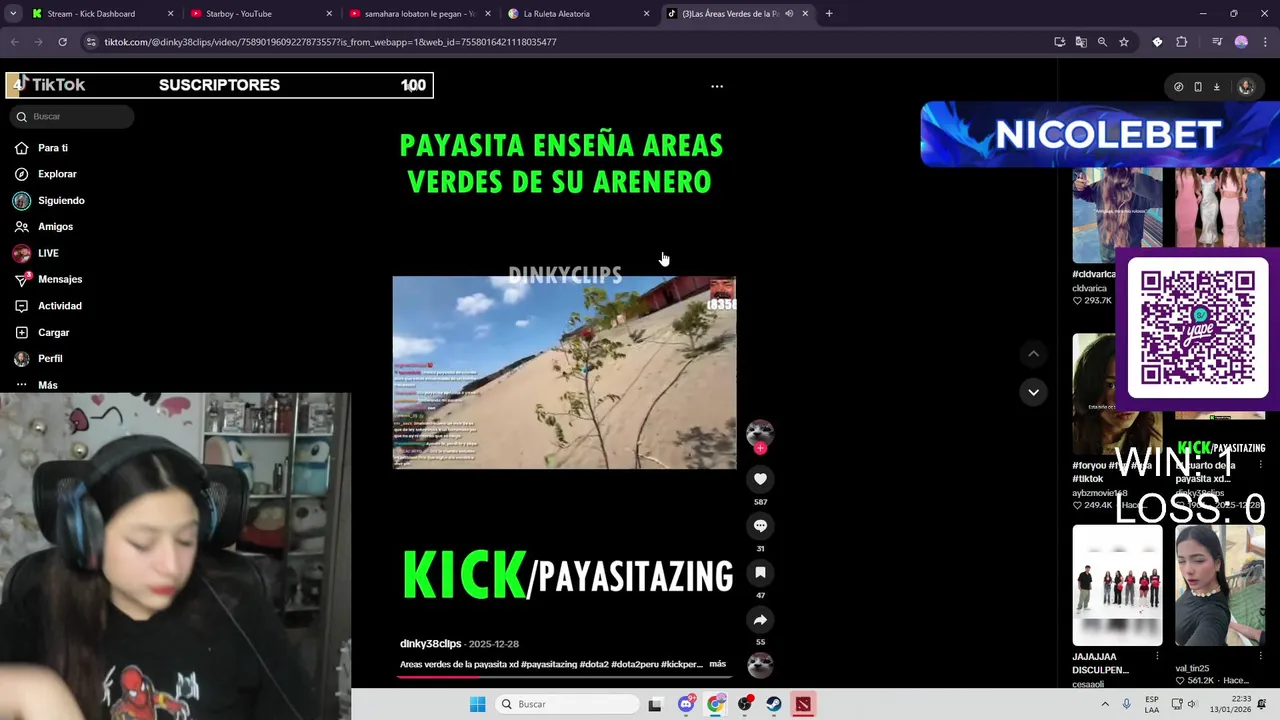Mute the TikTok tab audio icon

click(789, 14)
